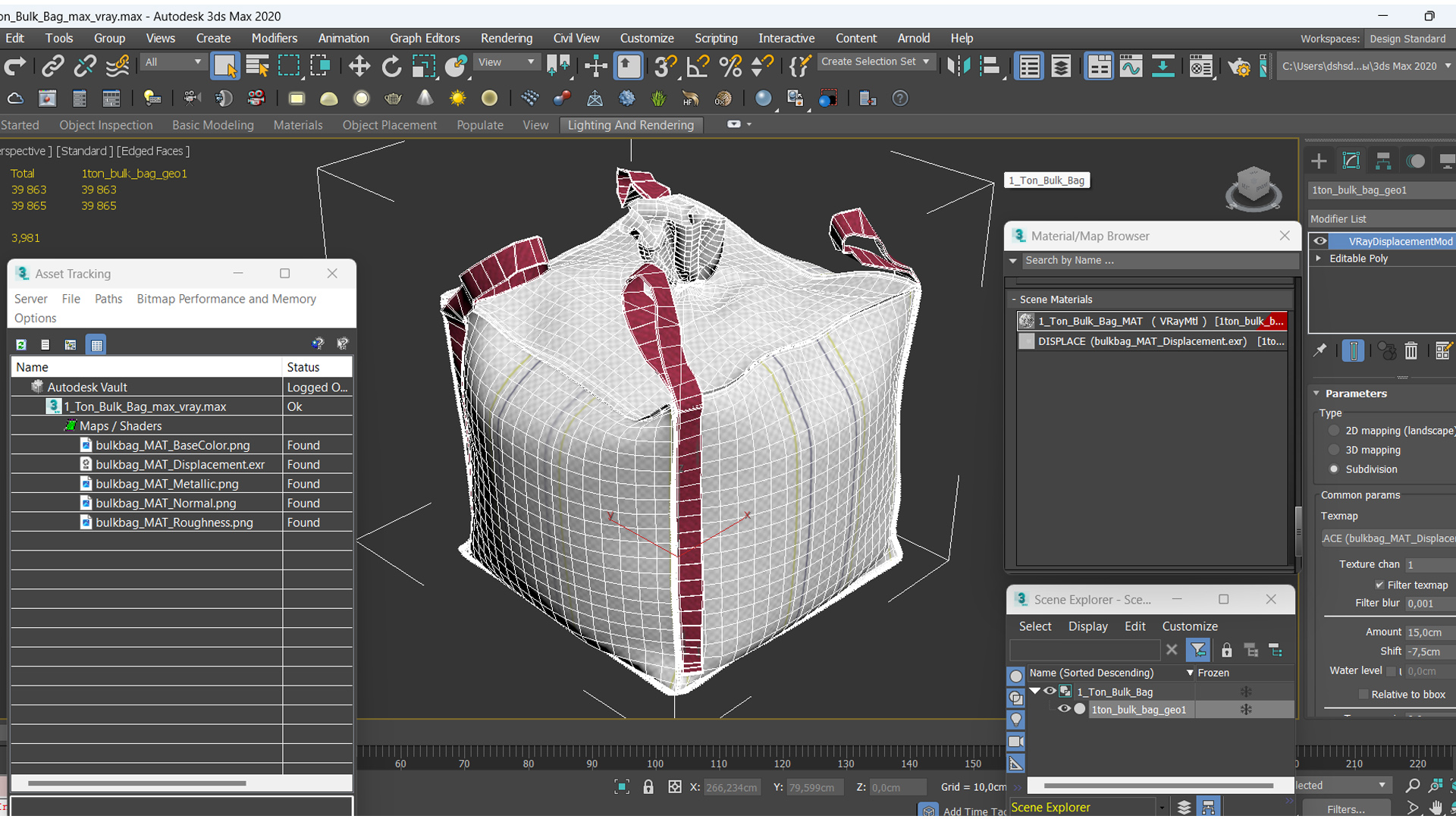Toggle VRayDisplacementMod eye visibility
1456x819 pixels.
click(1320, 241)
